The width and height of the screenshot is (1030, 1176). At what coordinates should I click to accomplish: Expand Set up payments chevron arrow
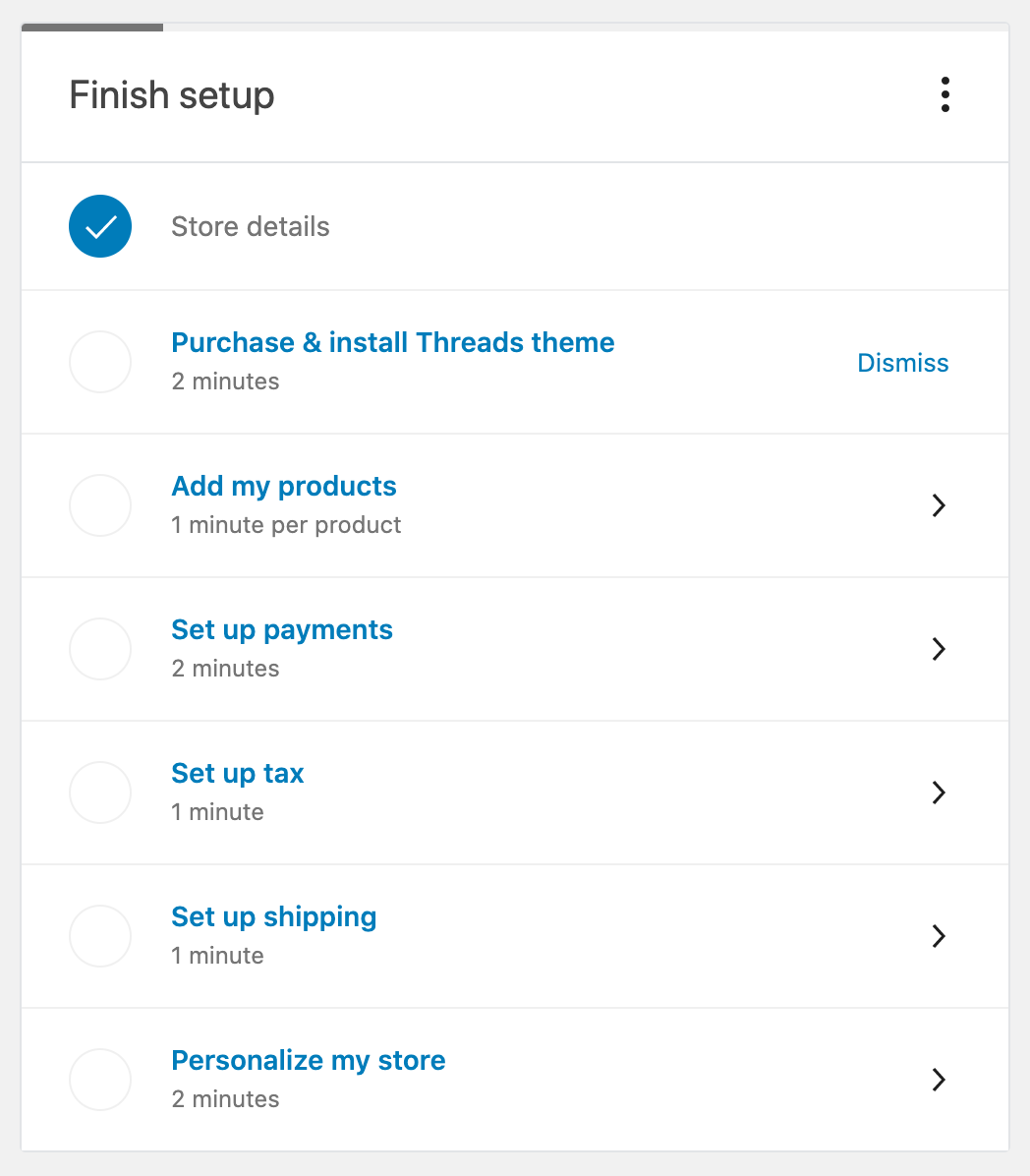pos(939,649)
